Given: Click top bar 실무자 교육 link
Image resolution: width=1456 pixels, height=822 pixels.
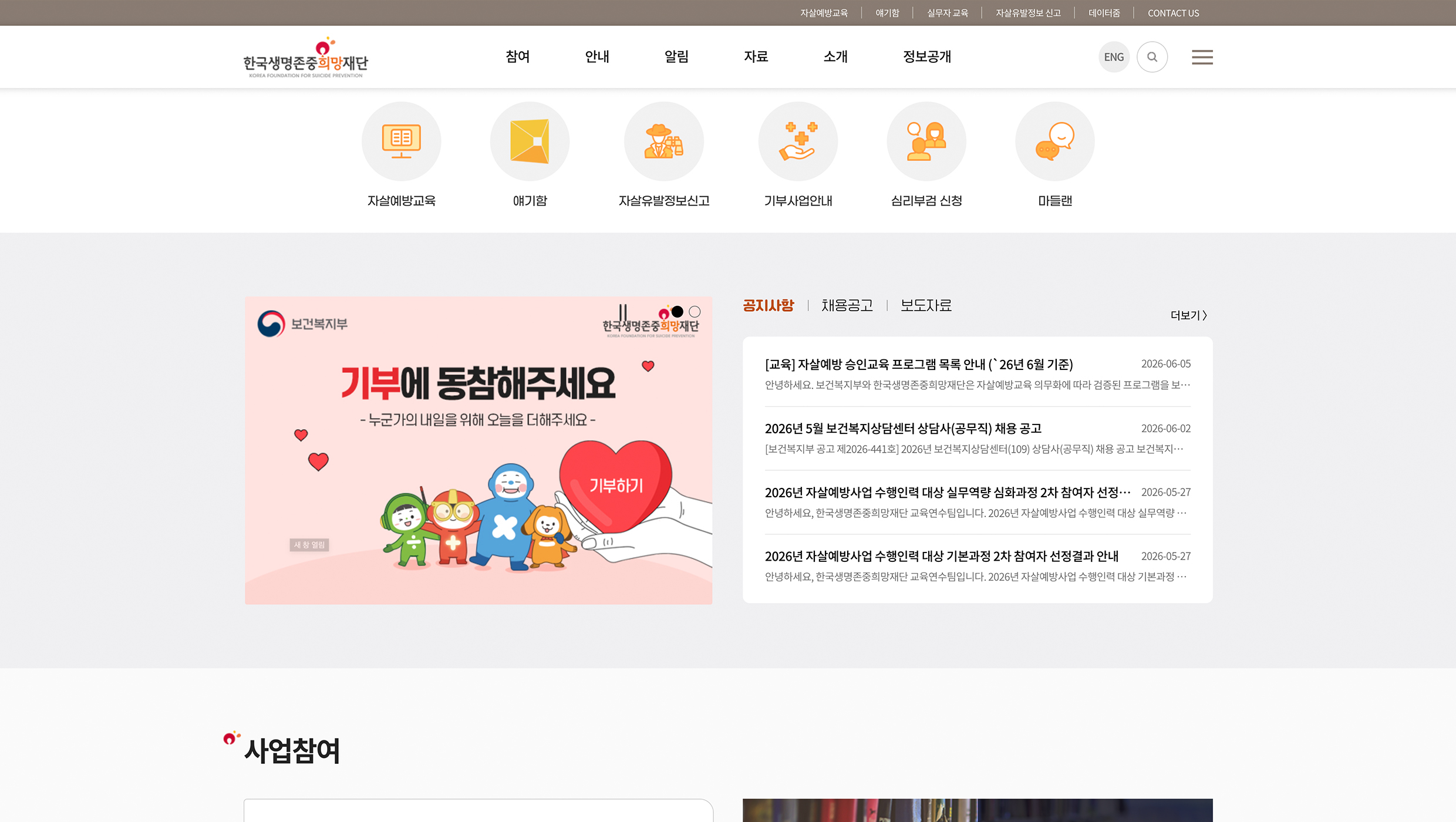Looking at the screenshot, I should coord(947,13).
